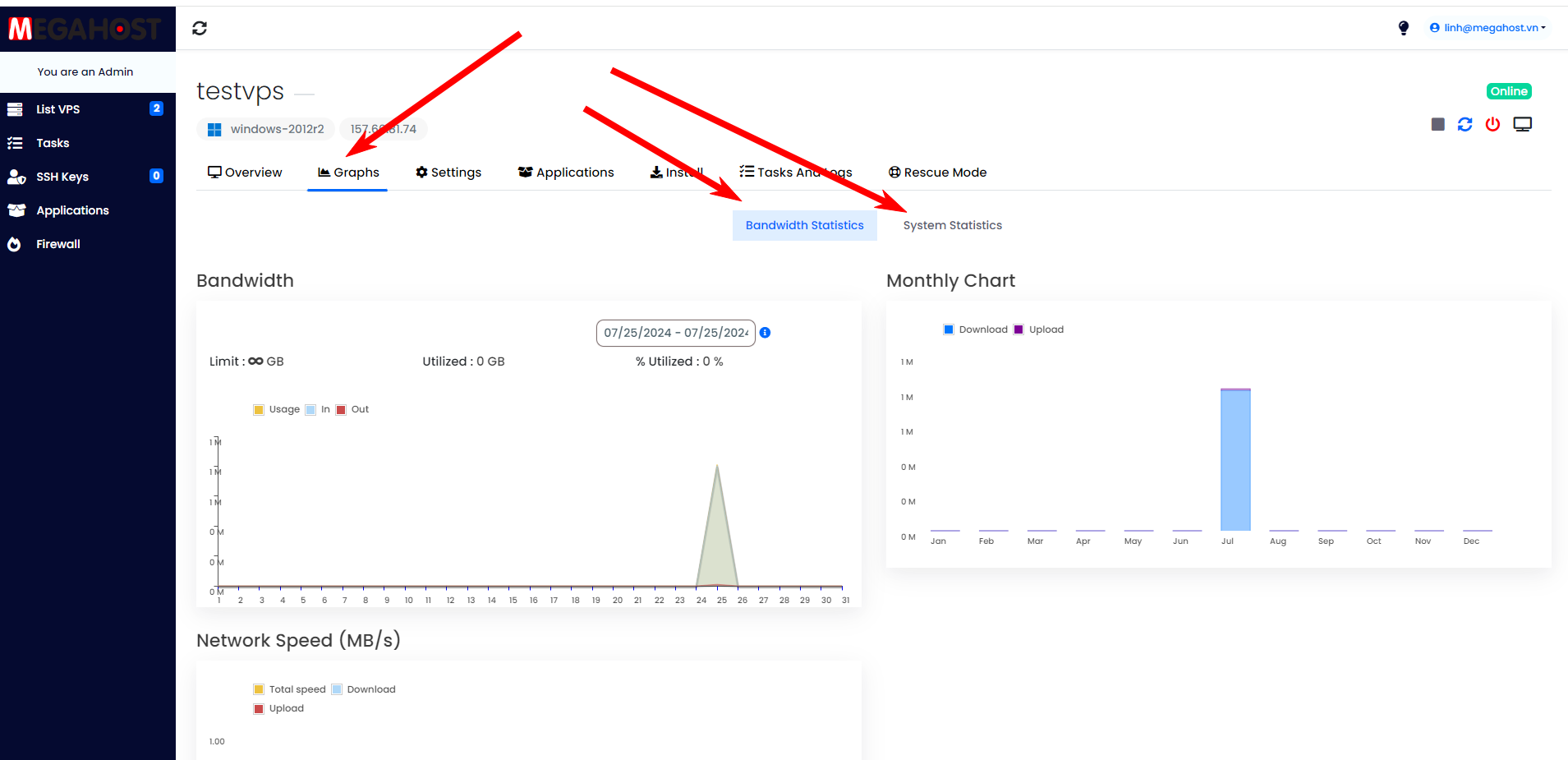Open Firewall from the sidebar
Viewport: 1568px width, 760px height.
click(x=57, y=244)
